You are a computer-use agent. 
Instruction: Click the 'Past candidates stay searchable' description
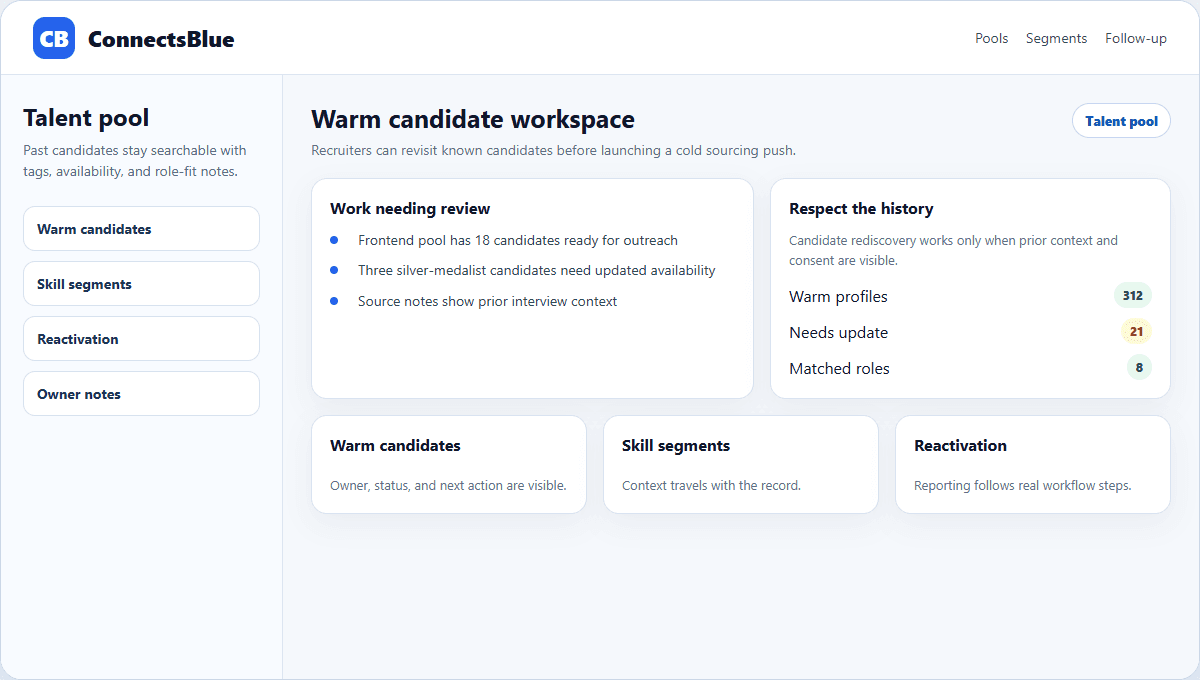(x=135, y=161)
